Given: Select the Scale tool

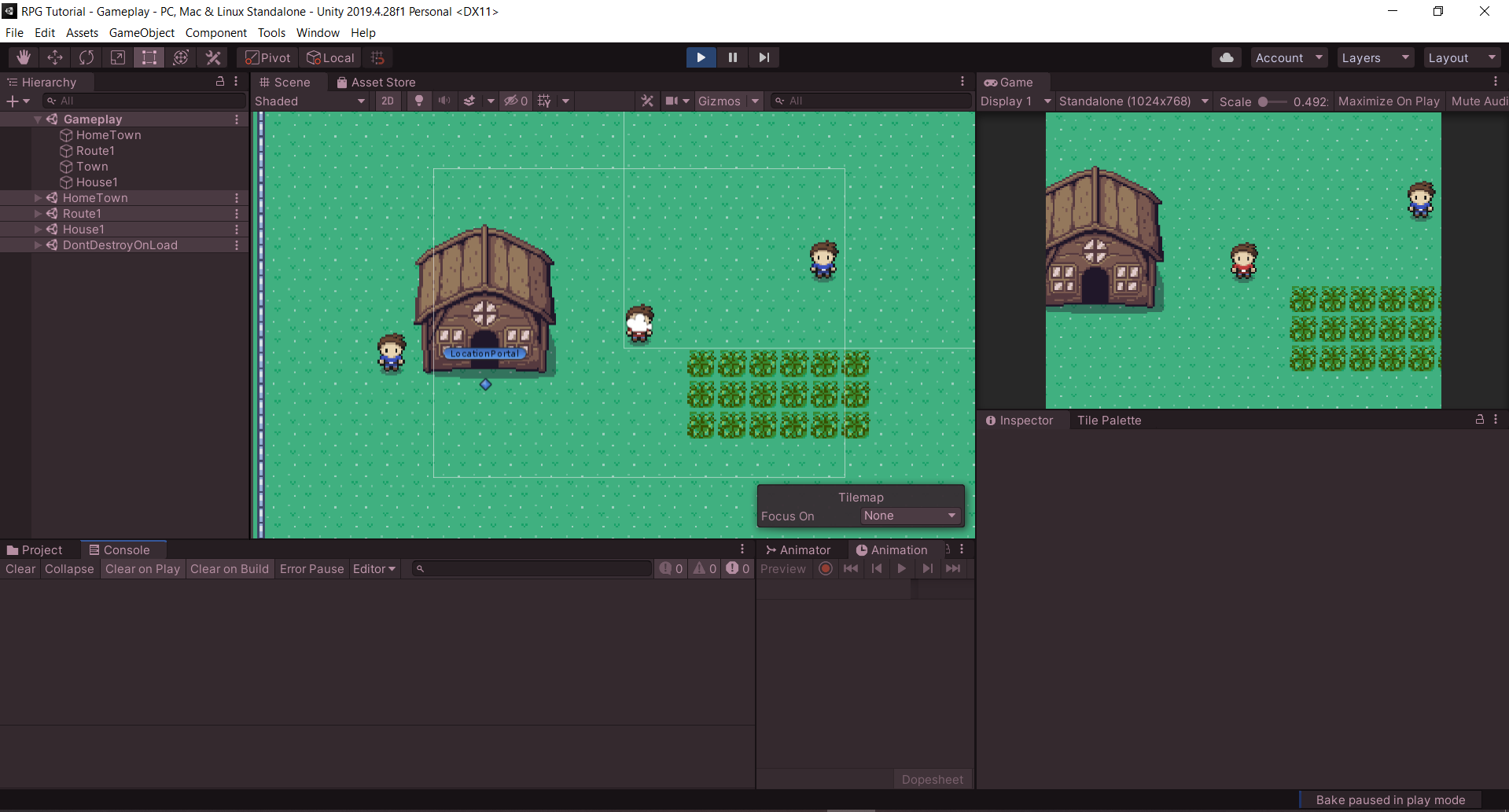Looking at the screenshot, I should click(118, 57).
